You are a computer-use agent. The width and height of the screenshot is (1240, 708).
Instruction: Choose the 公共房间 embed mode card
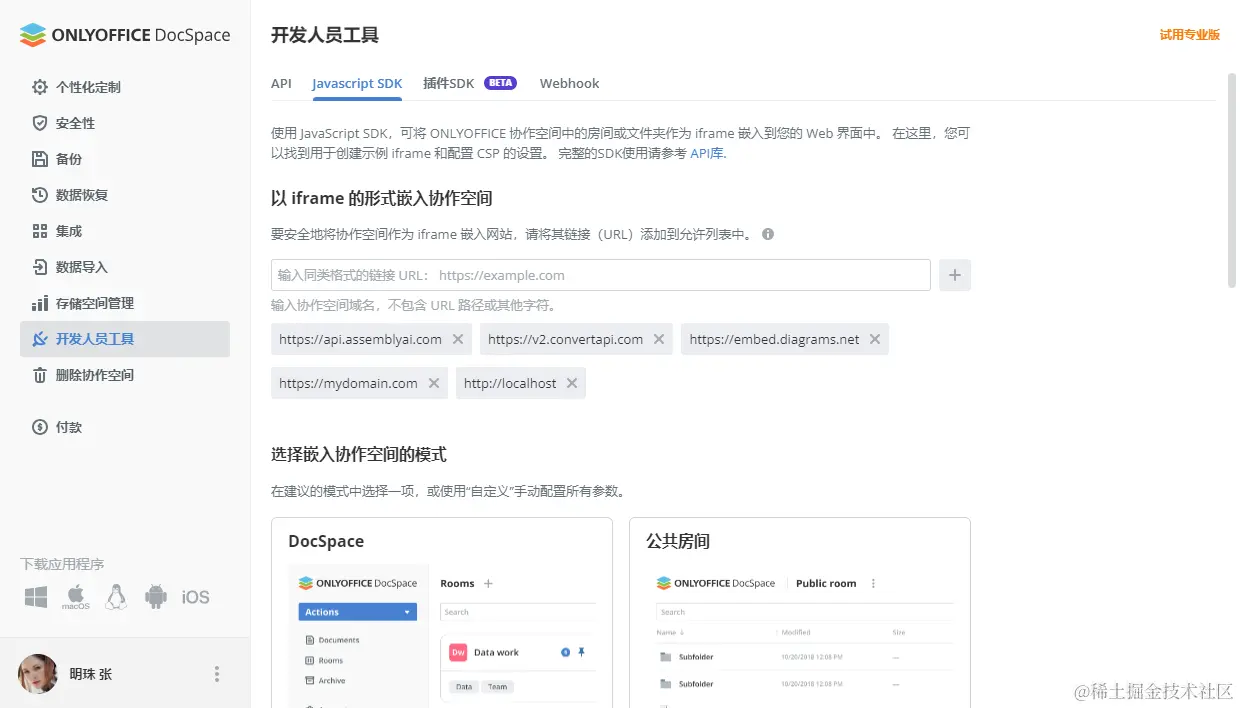pos(800,612)
